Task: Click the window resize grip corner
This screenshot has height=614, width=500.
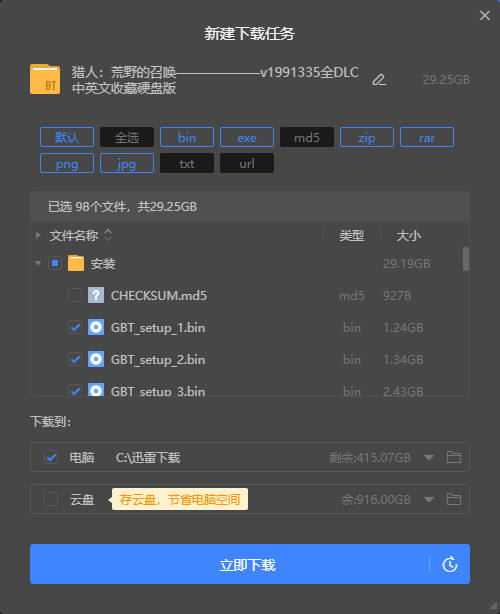Action: click(493, 607)
